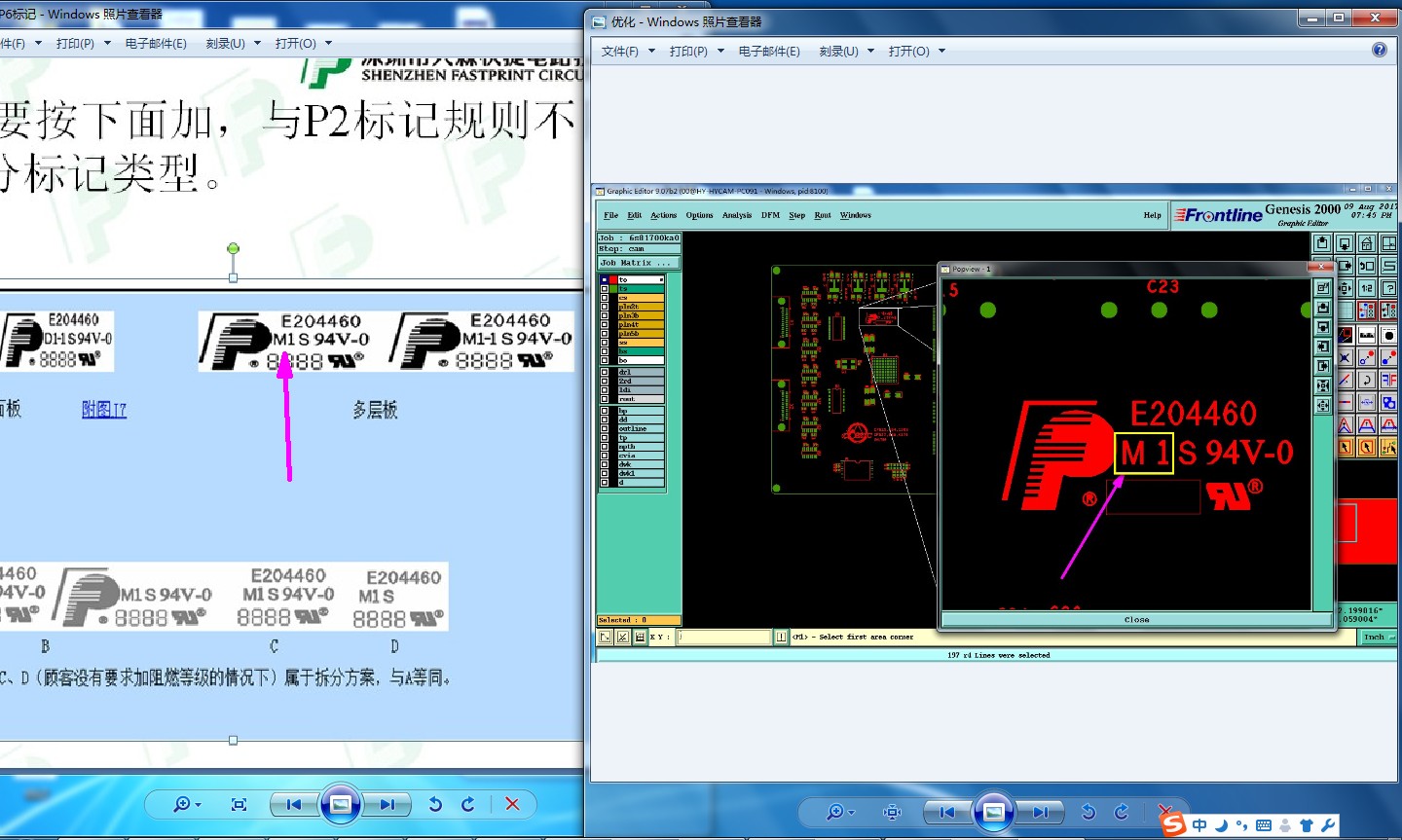Click green color swatch of layer ts
The height and width of the screenshot is (840, 1402).
613,289
